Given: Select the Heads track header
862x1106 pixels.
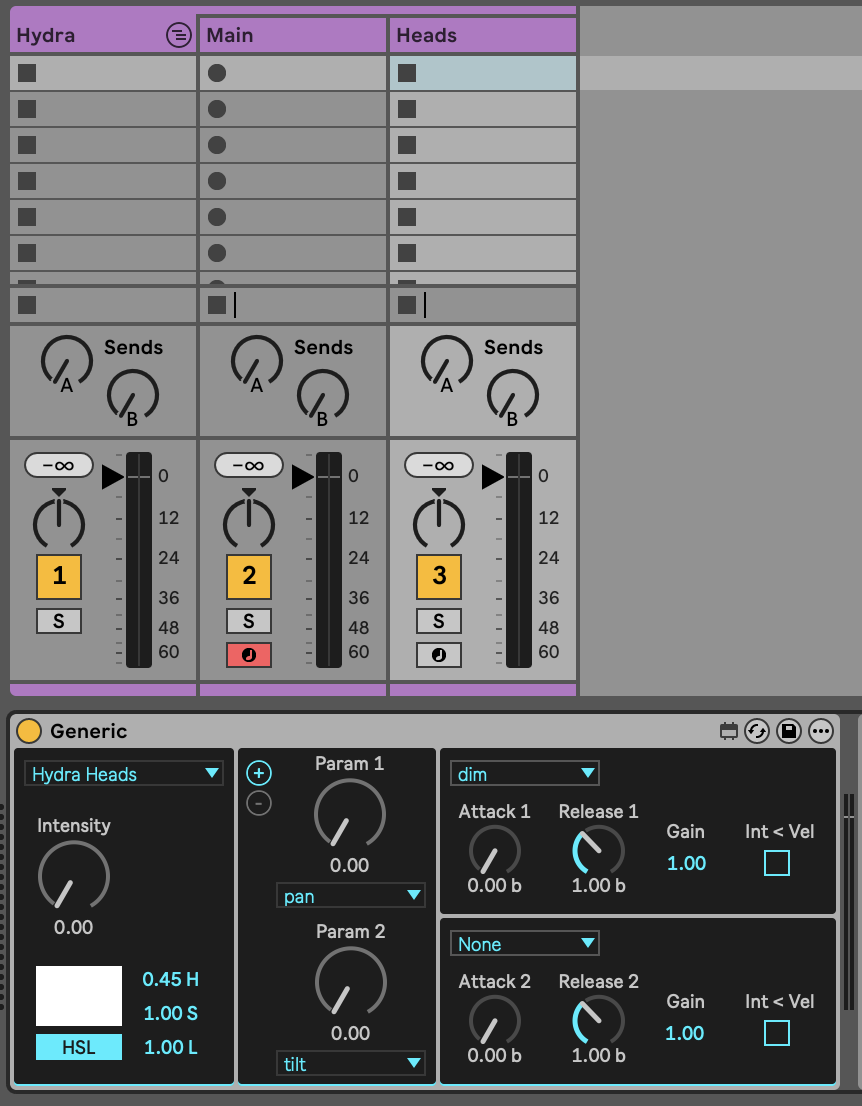Looking at the screenshot, I should [x=482, y=35].
